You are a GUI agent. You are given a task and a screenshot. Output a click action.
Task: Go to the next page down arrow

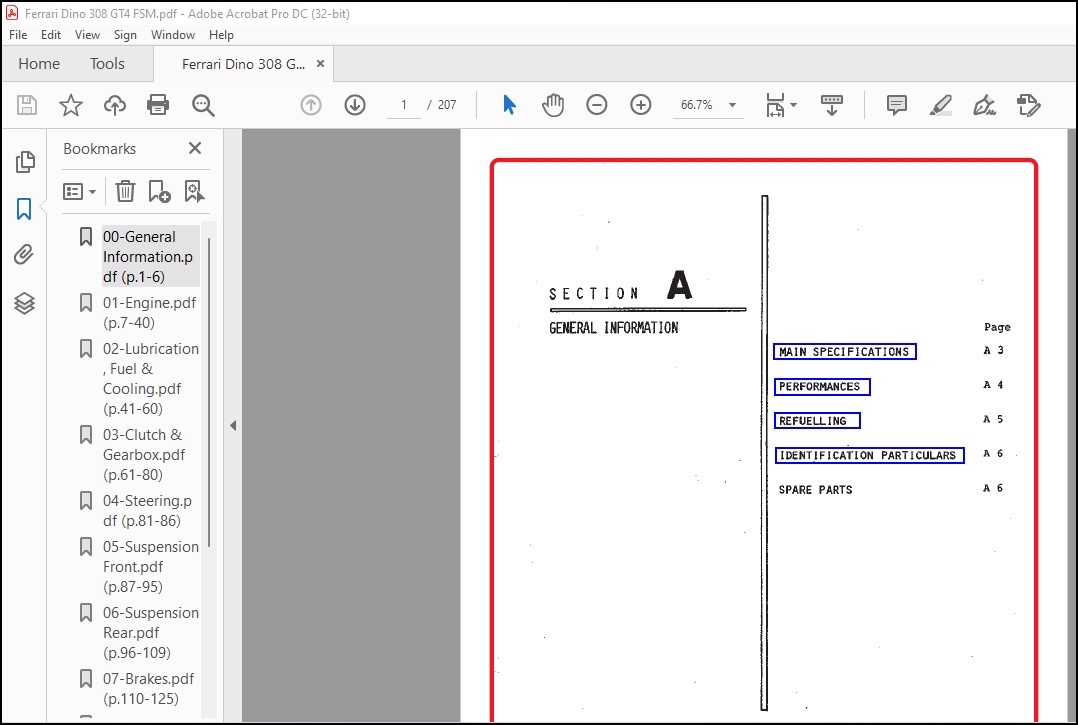(x=355, y=105)
